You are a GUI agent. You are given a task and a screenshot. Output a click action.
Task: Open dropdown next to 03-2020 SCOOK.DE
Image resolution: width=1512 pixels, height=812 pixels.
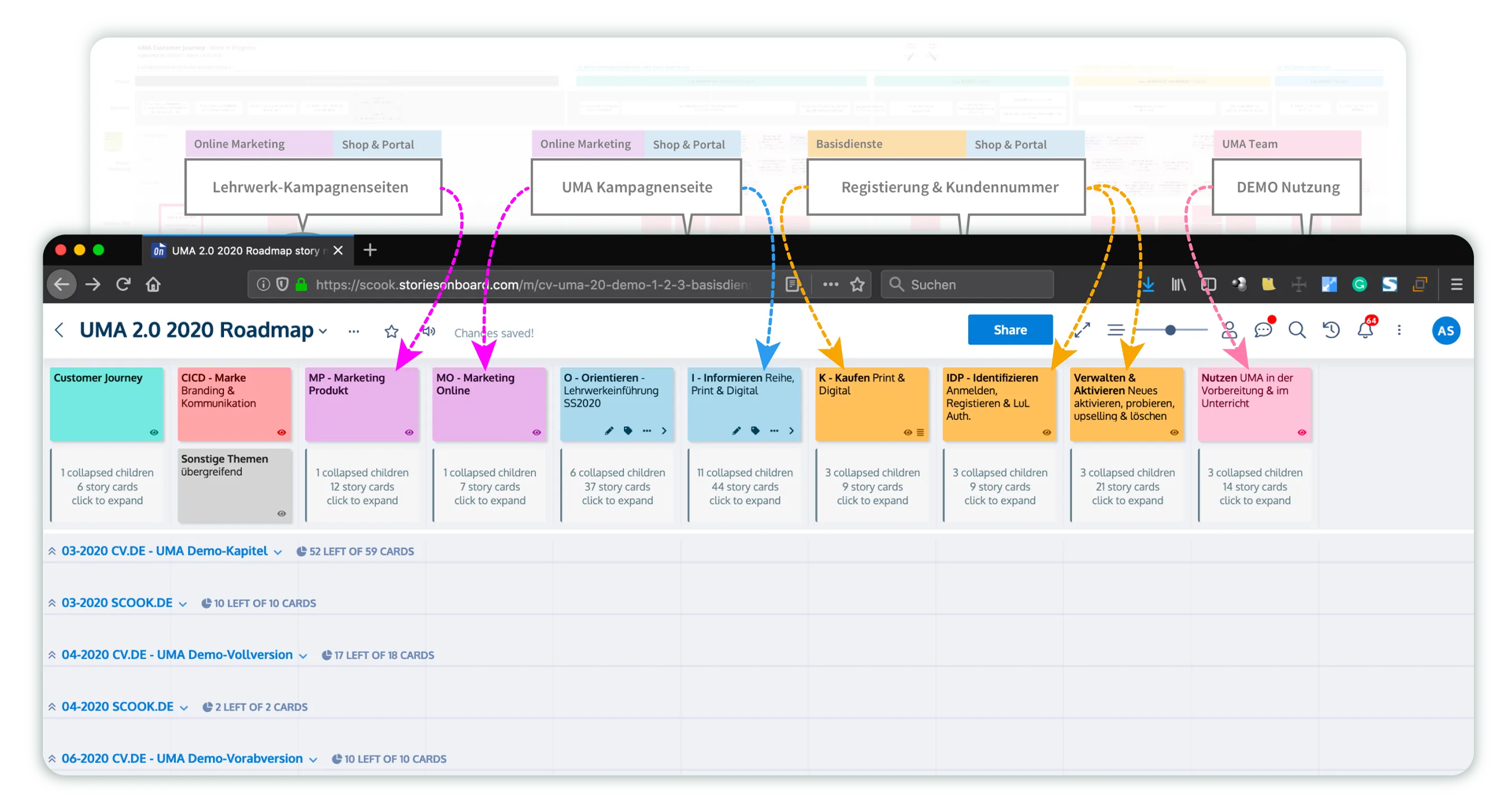pos(183,604)
